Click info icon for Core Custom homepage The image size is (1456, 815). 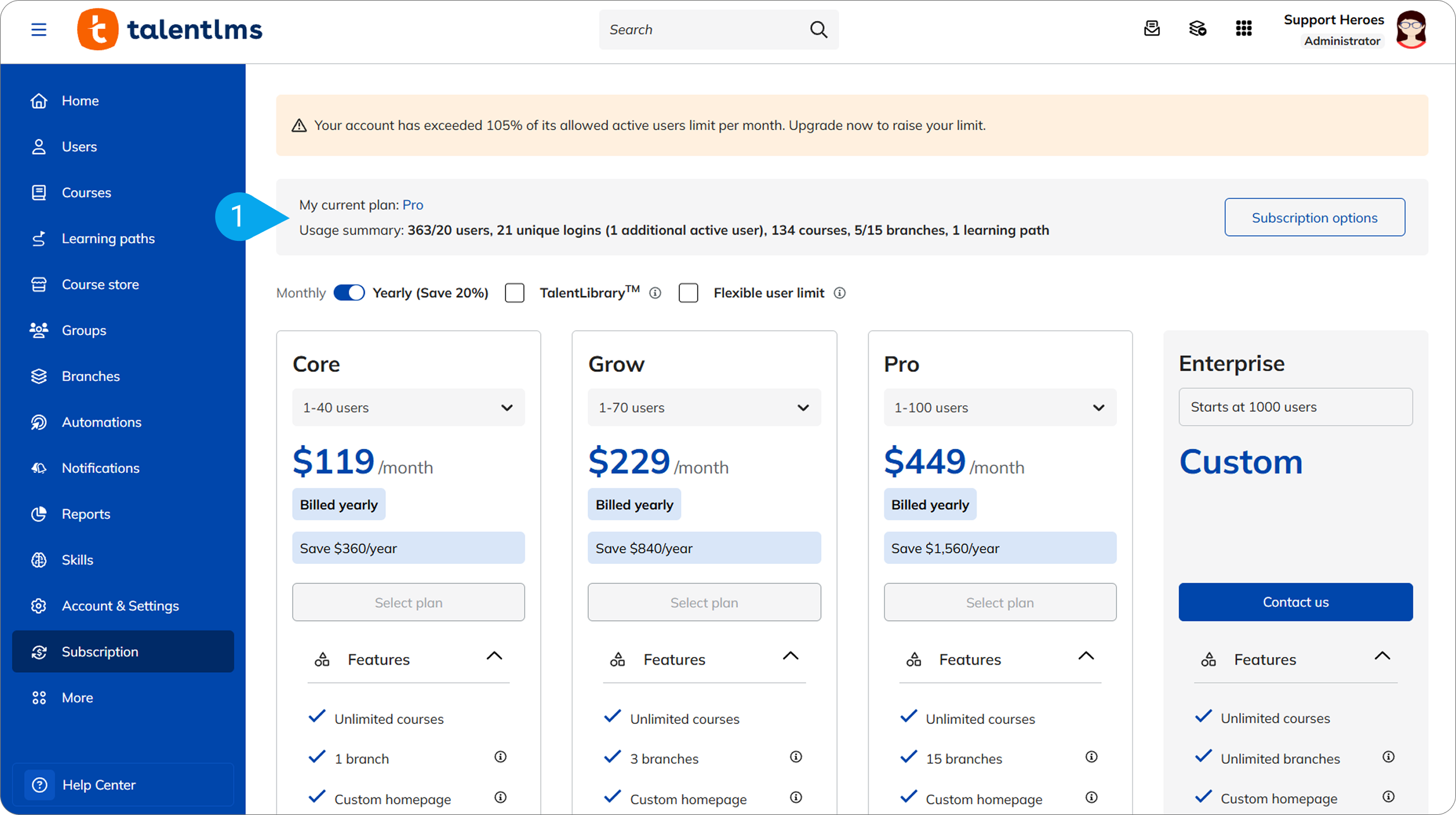[500, 797]
